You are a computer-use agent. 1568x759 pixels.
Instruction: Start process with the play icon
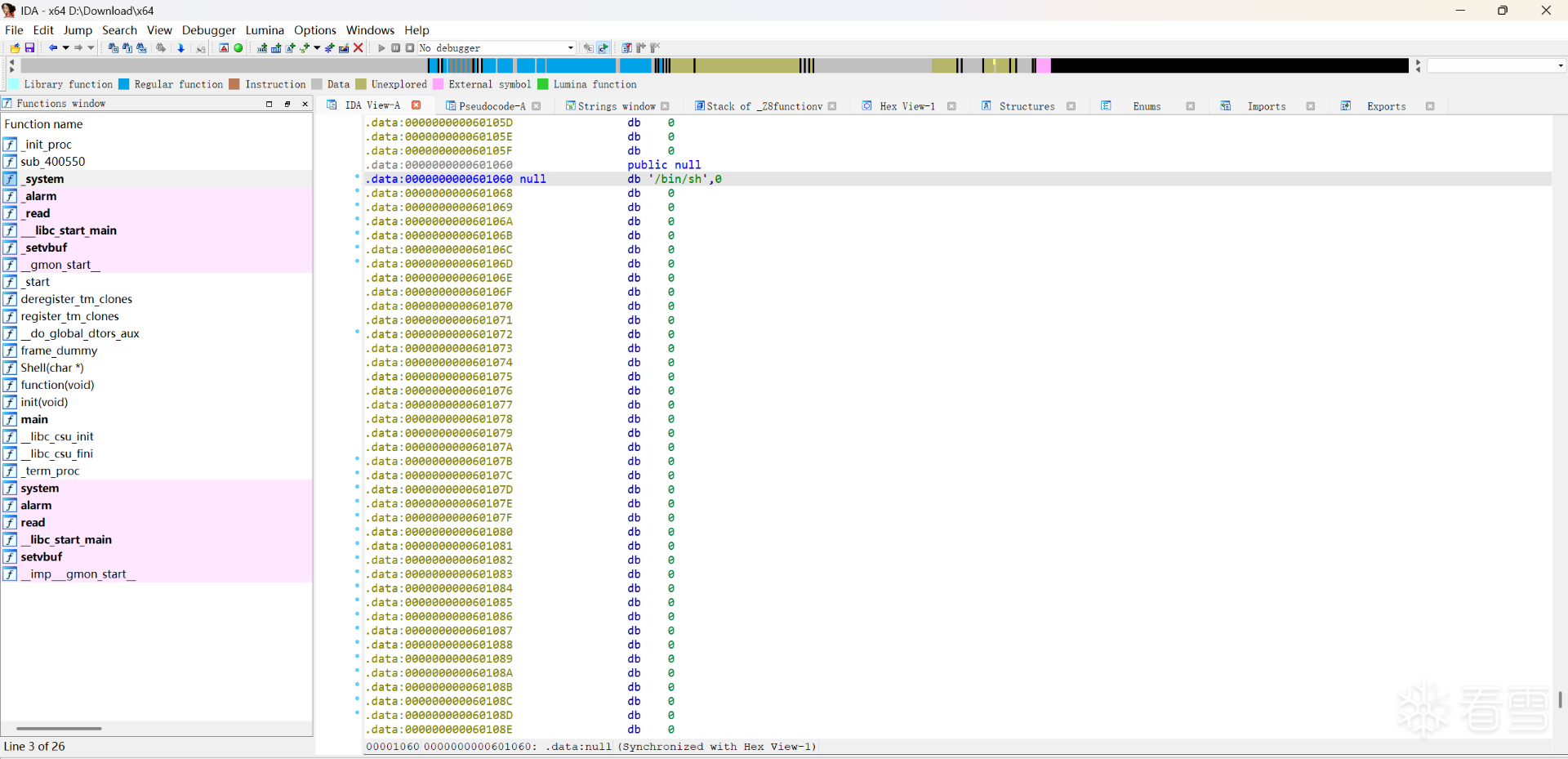pyautogui.click(x=381, y=48)
